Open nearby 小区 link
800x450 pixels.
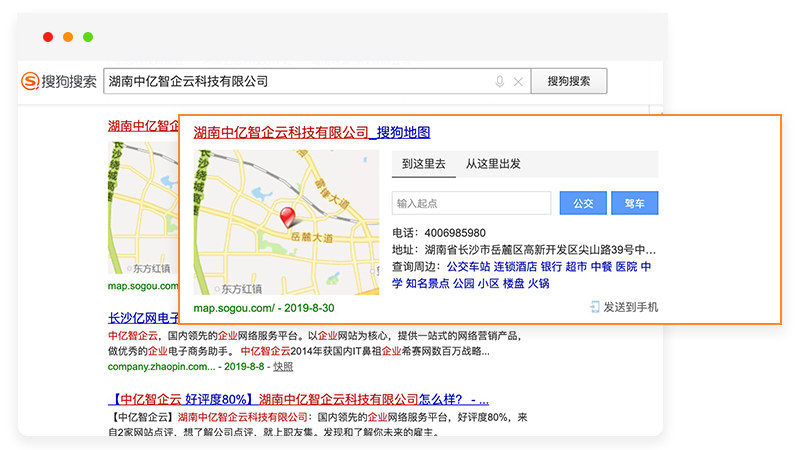488,284
